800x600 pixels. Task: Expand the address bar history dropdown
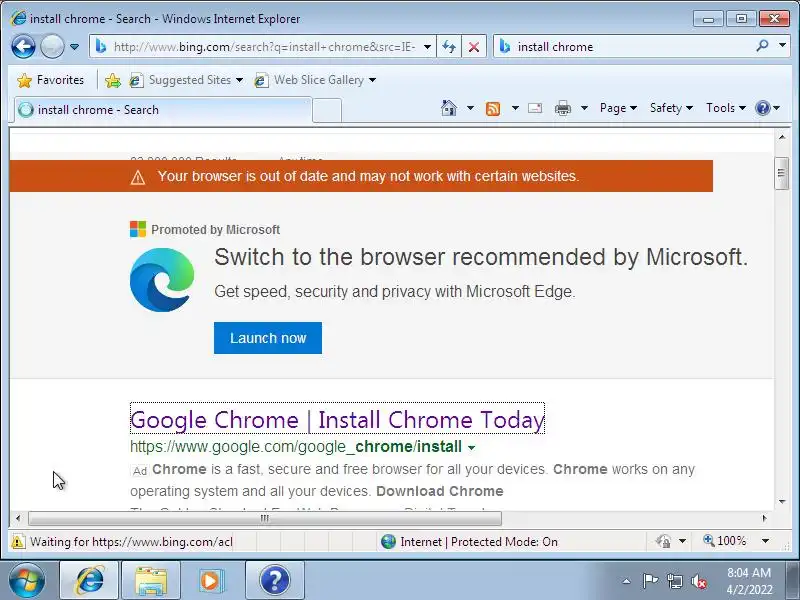428,47
